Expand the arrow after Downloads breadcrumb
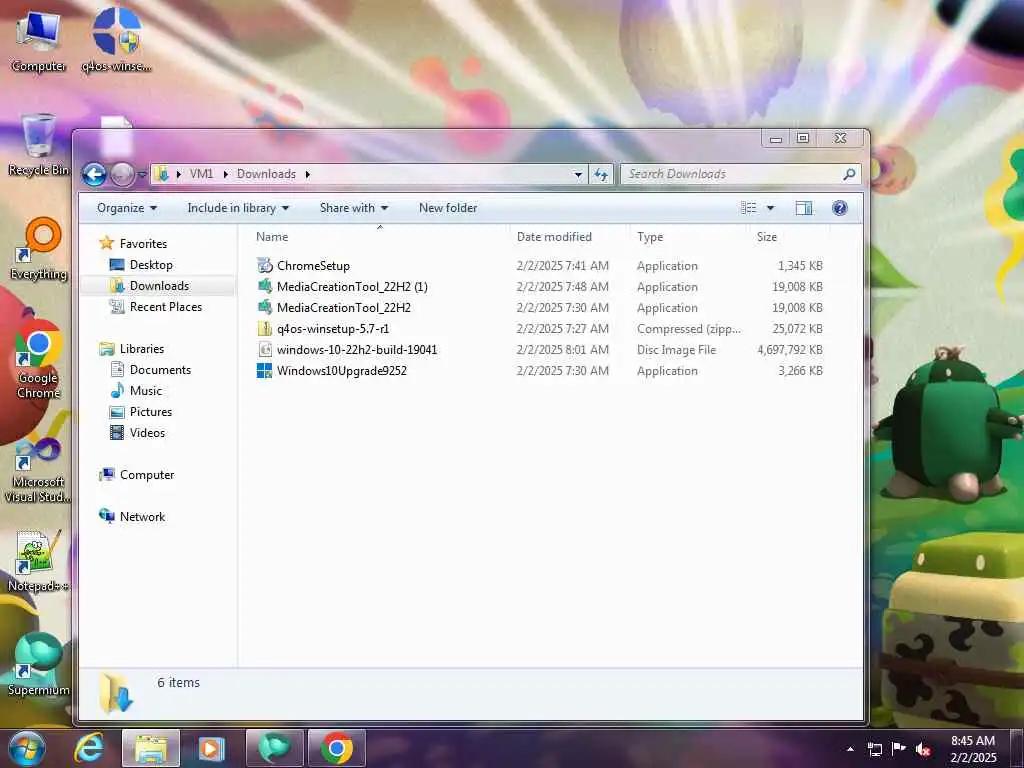Screen dimensions: 1024x768 point(308,174)
